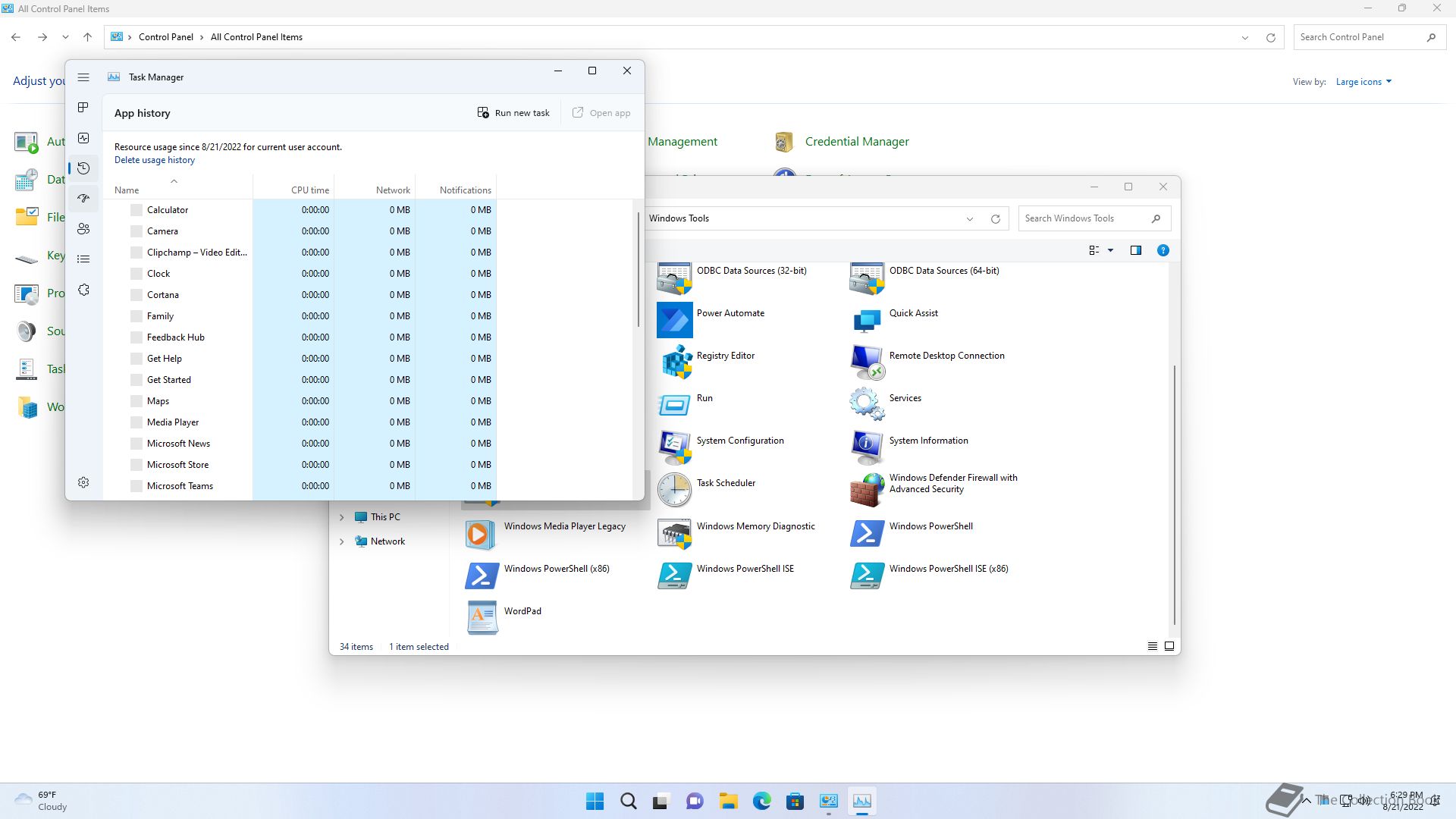Refresh the Control Panel window
The image size is (1456, 819).
point(1271,37)
